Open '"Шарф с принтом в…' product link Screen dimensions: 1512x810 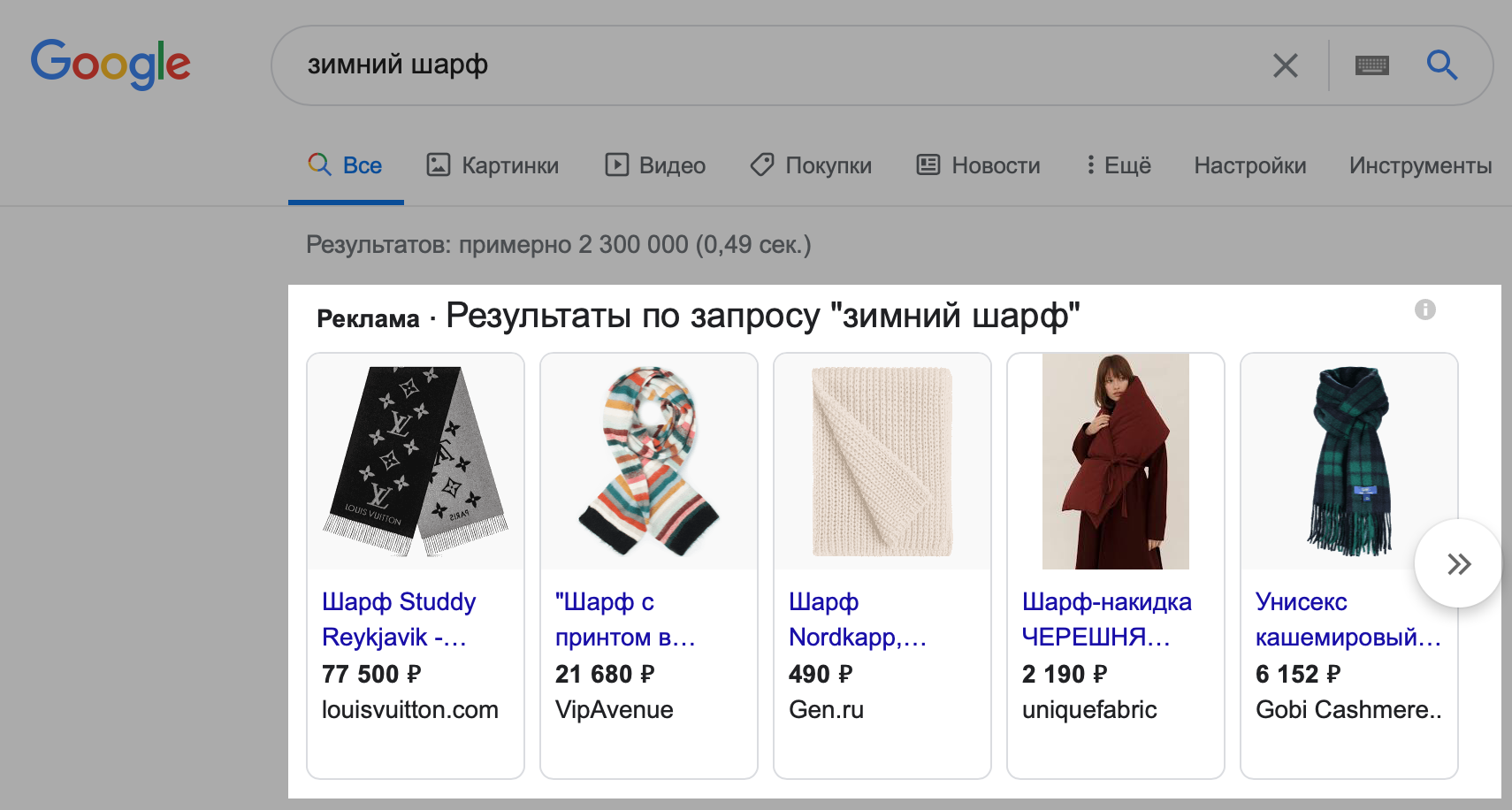tap(625, 619)
